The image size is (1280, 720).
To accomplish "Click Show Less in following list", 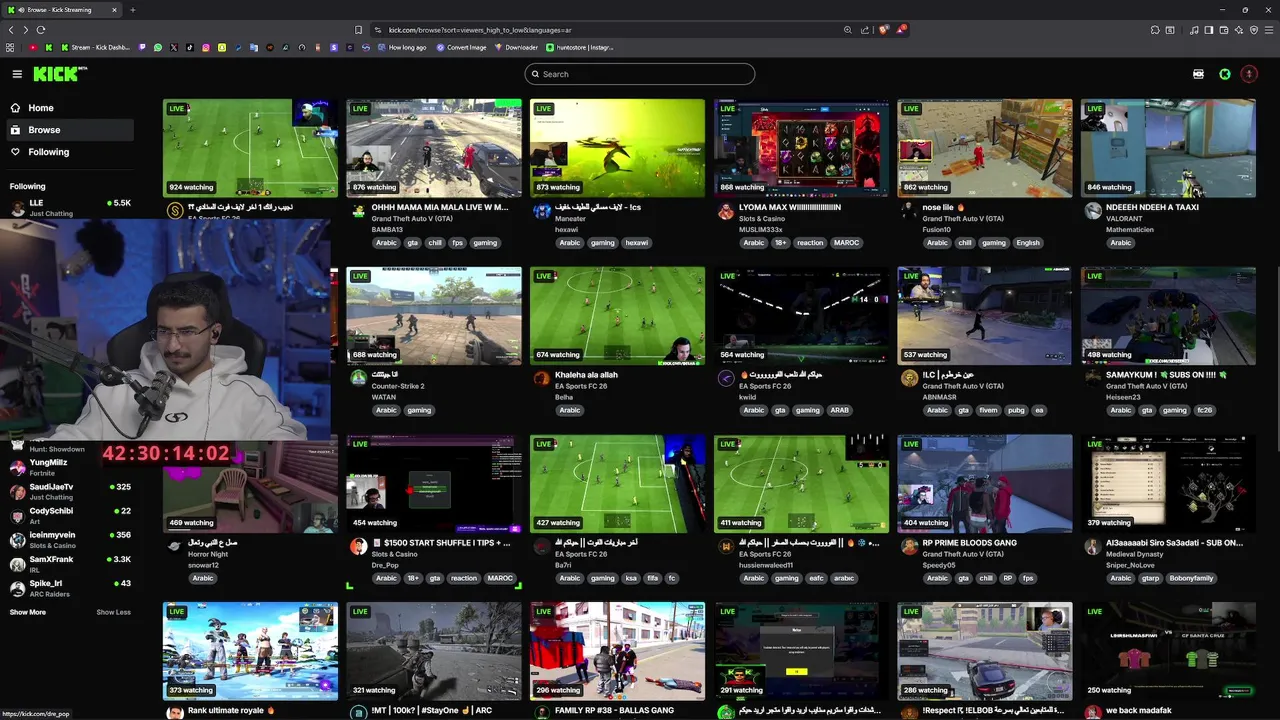I will point(113,612).
